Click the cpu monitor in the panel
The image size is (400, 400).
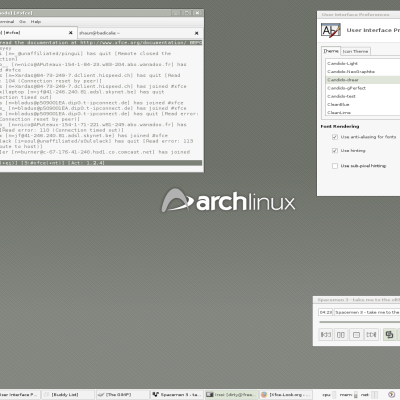[329, 395]
